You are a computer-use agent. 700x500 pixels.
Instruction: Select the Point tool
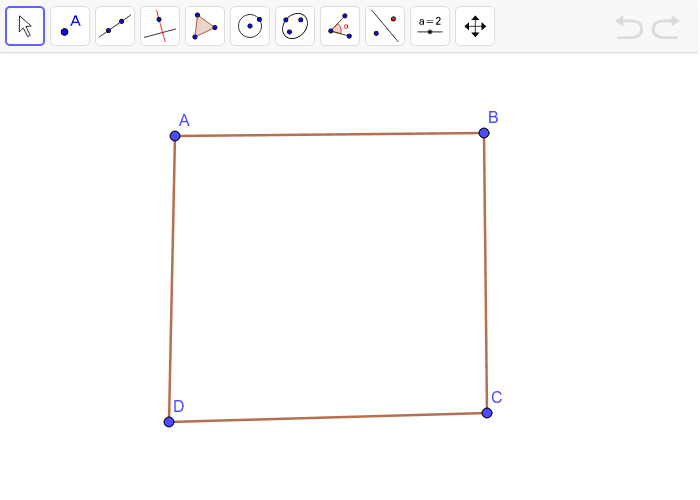[70, 26]
